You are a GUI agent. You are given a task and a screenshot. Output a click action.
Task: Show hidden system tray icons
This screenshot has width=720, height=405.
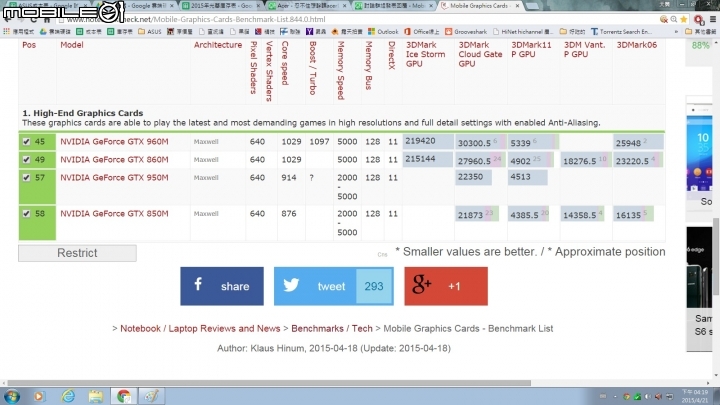615,396
